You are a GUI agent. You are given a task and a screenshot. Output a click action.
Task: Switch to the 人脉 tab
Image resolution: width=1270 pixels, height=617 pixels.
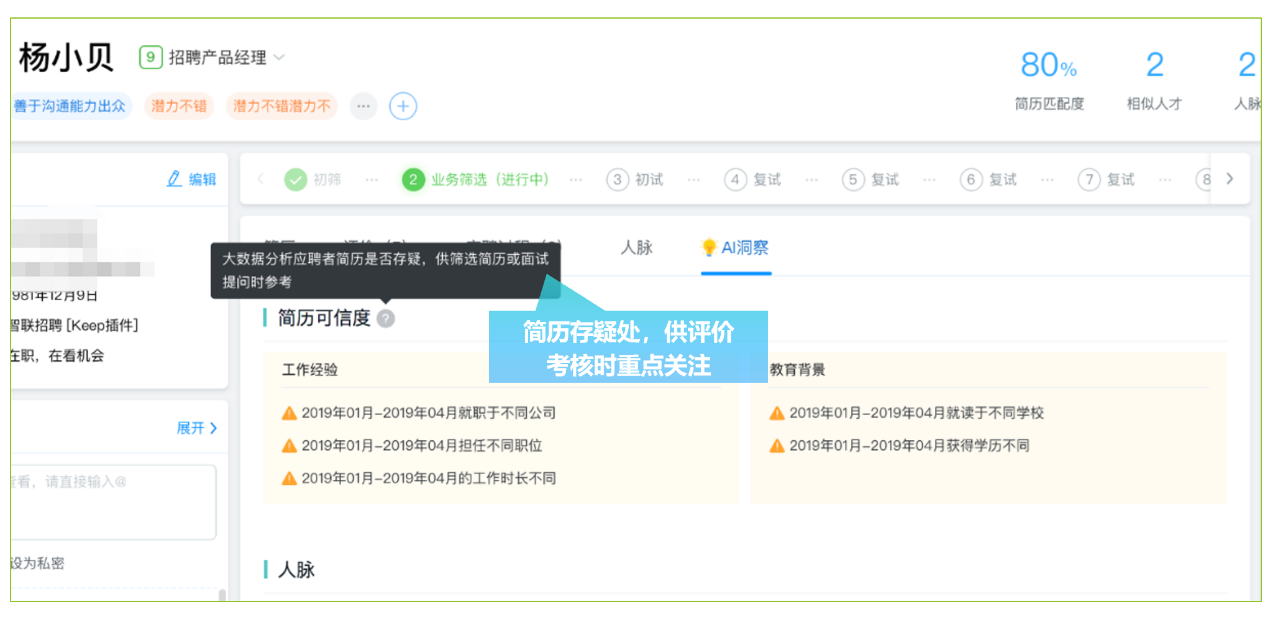coord(636,248)
